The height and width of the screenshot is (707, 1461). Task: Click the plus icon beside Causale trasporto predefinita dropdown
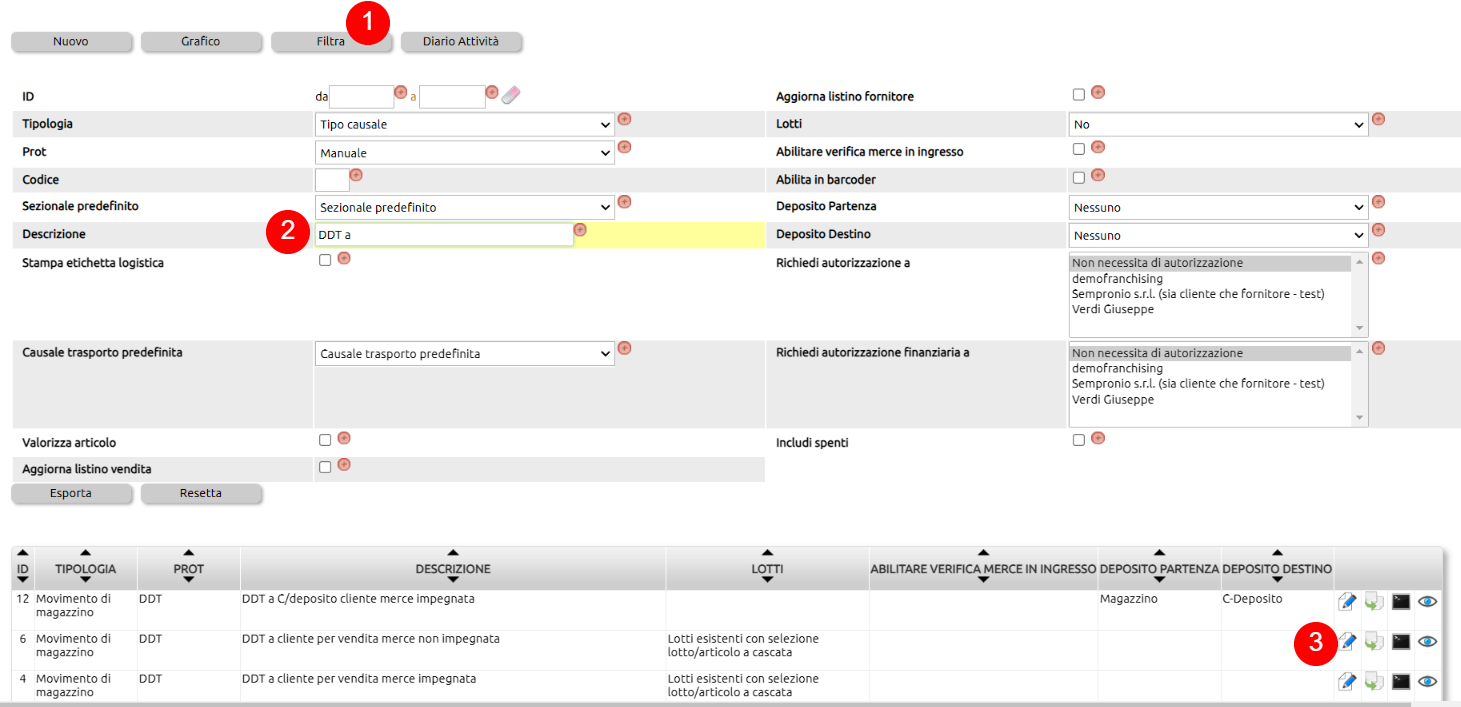(625, 348)
